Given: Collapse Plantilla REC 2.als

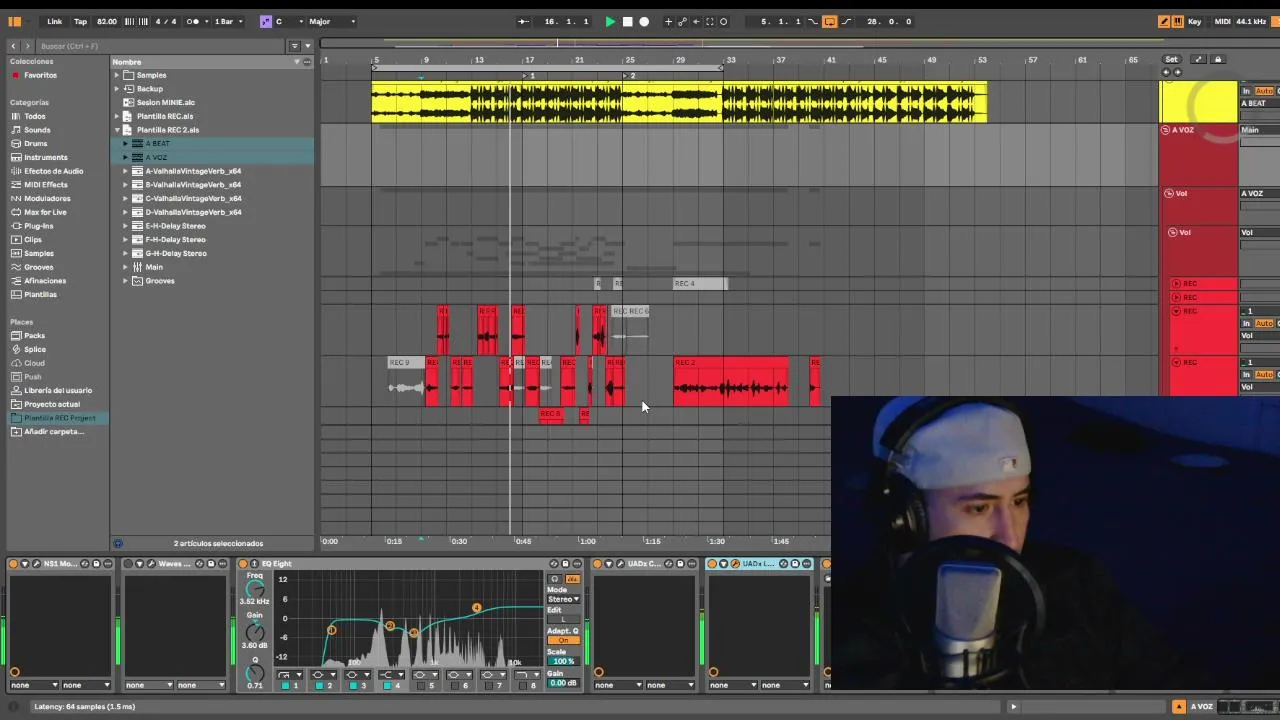Looking at the screenshot, I should (117, 130).
